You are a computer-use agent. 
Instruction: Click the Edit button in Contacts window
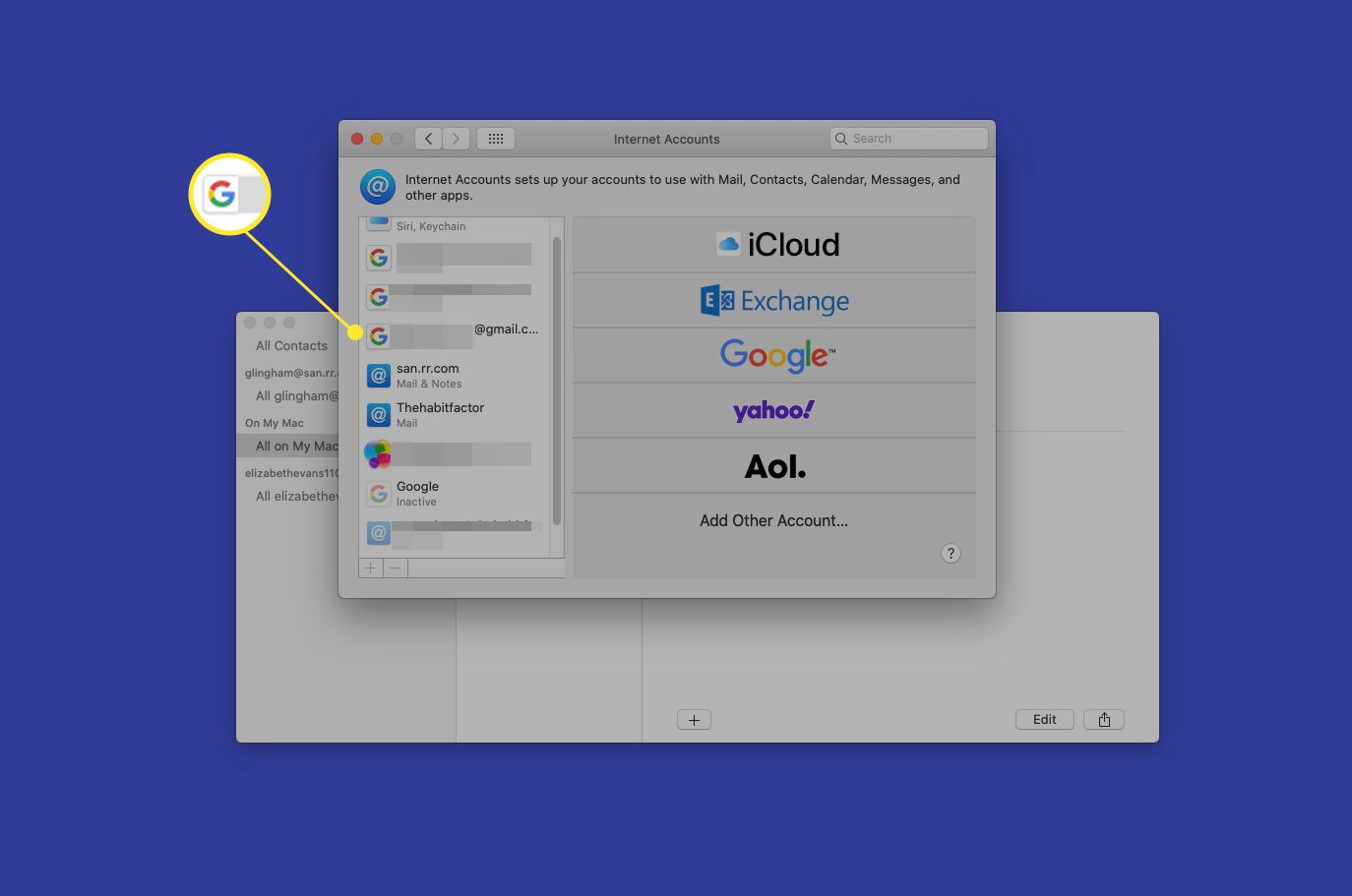point(1044,719)
